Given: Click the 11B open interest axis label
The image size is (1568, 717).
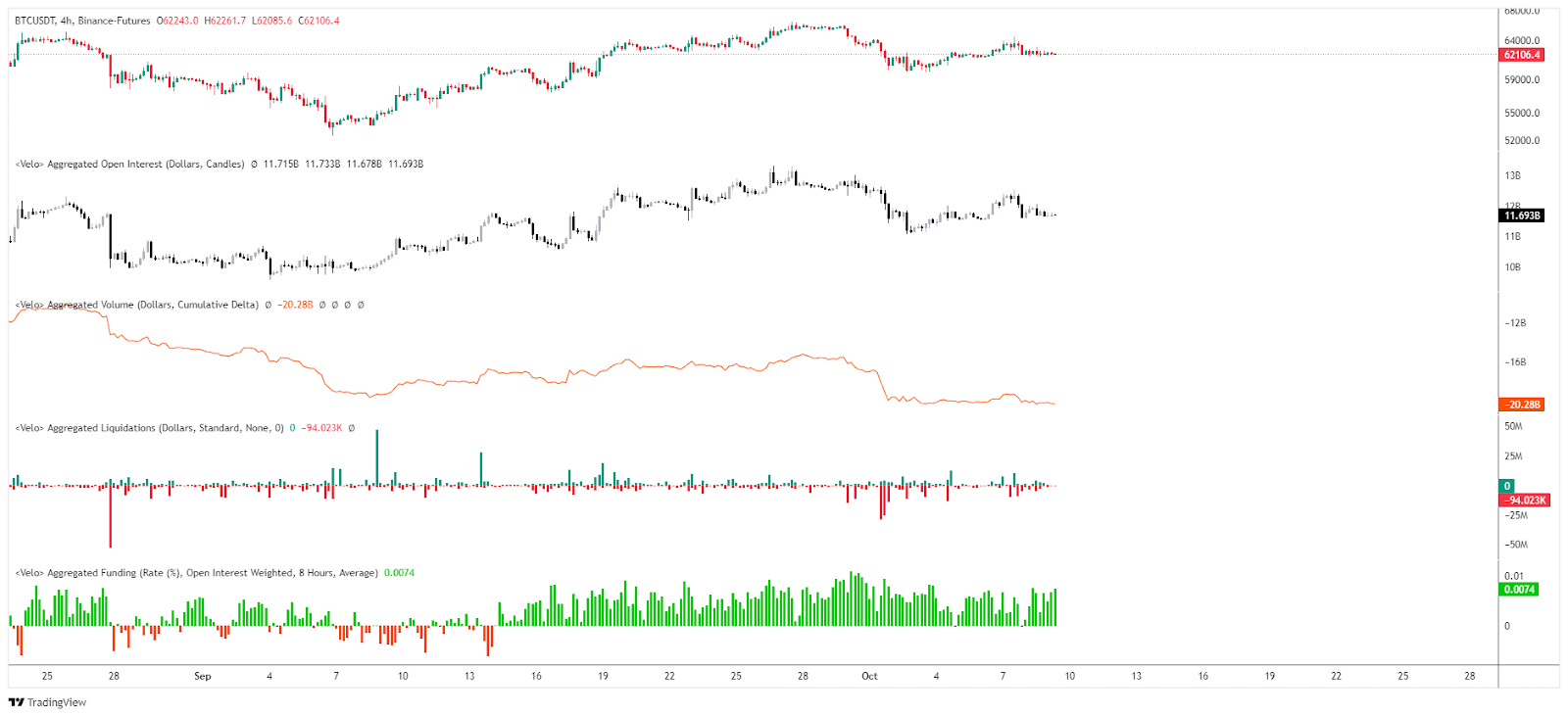Looking at the screenshot, I should click(1512, 237).
